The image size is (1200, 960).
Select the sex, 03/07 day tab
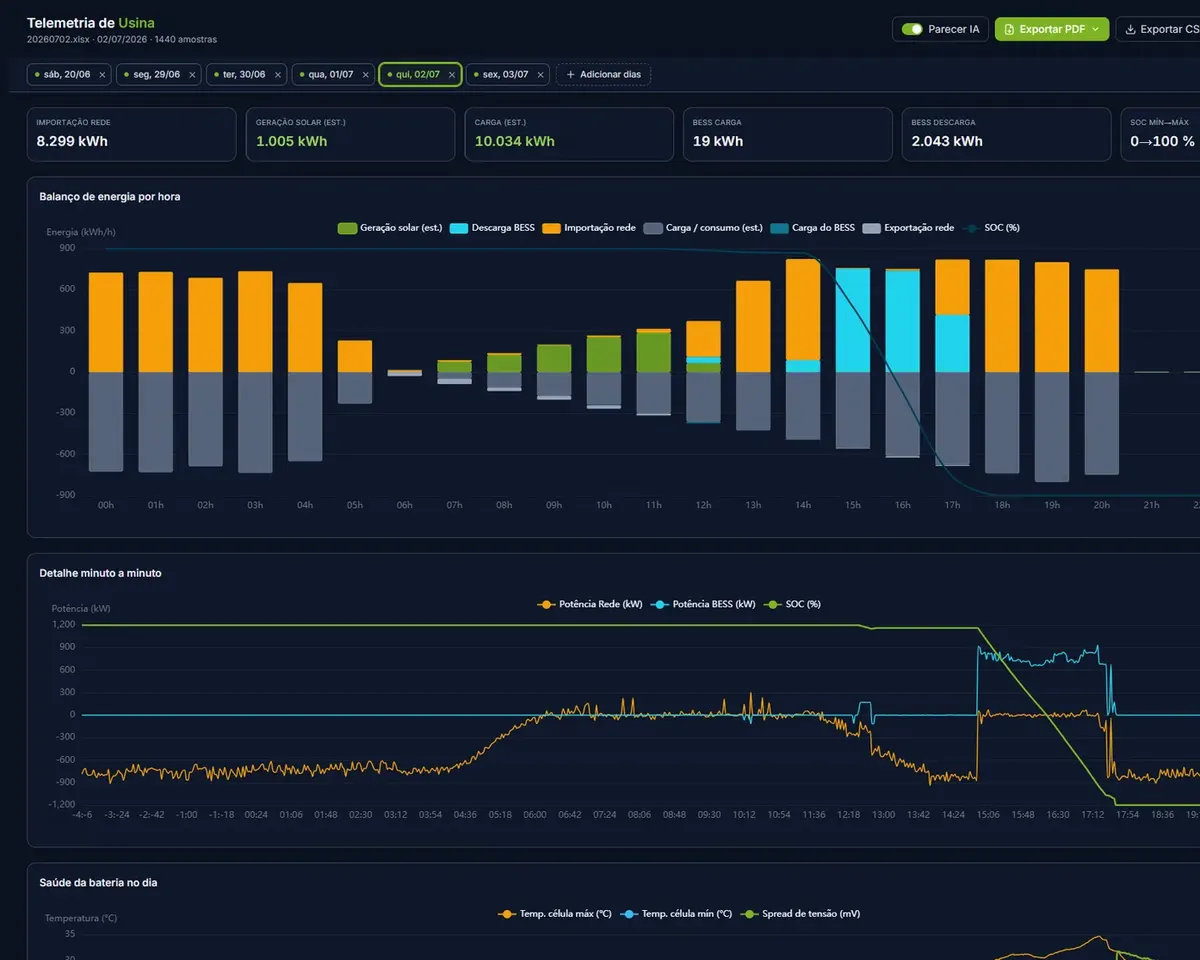[508, 74]
